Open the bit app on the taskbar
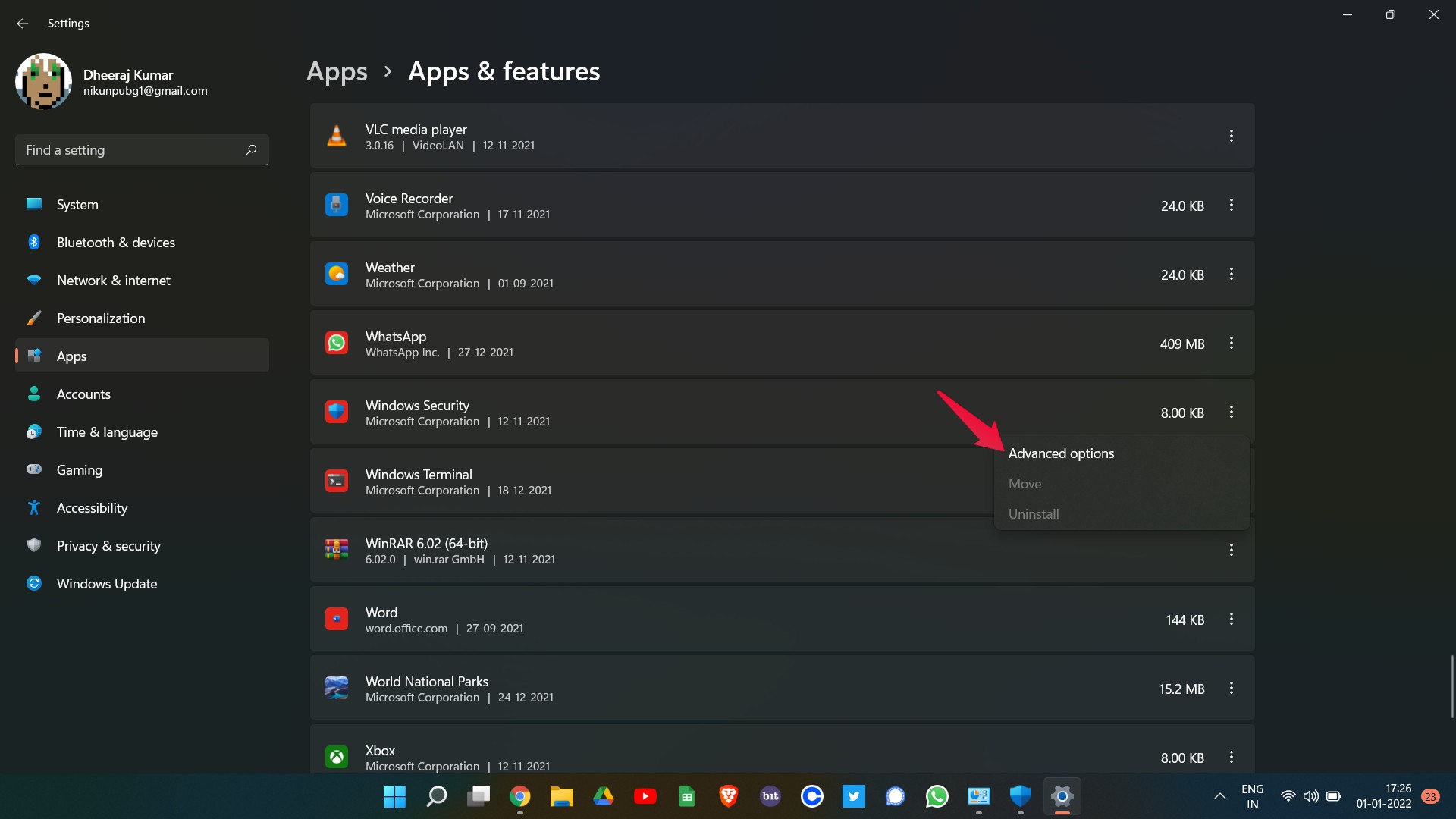This screenshot has height=819, width=1456. coord(770,796)
